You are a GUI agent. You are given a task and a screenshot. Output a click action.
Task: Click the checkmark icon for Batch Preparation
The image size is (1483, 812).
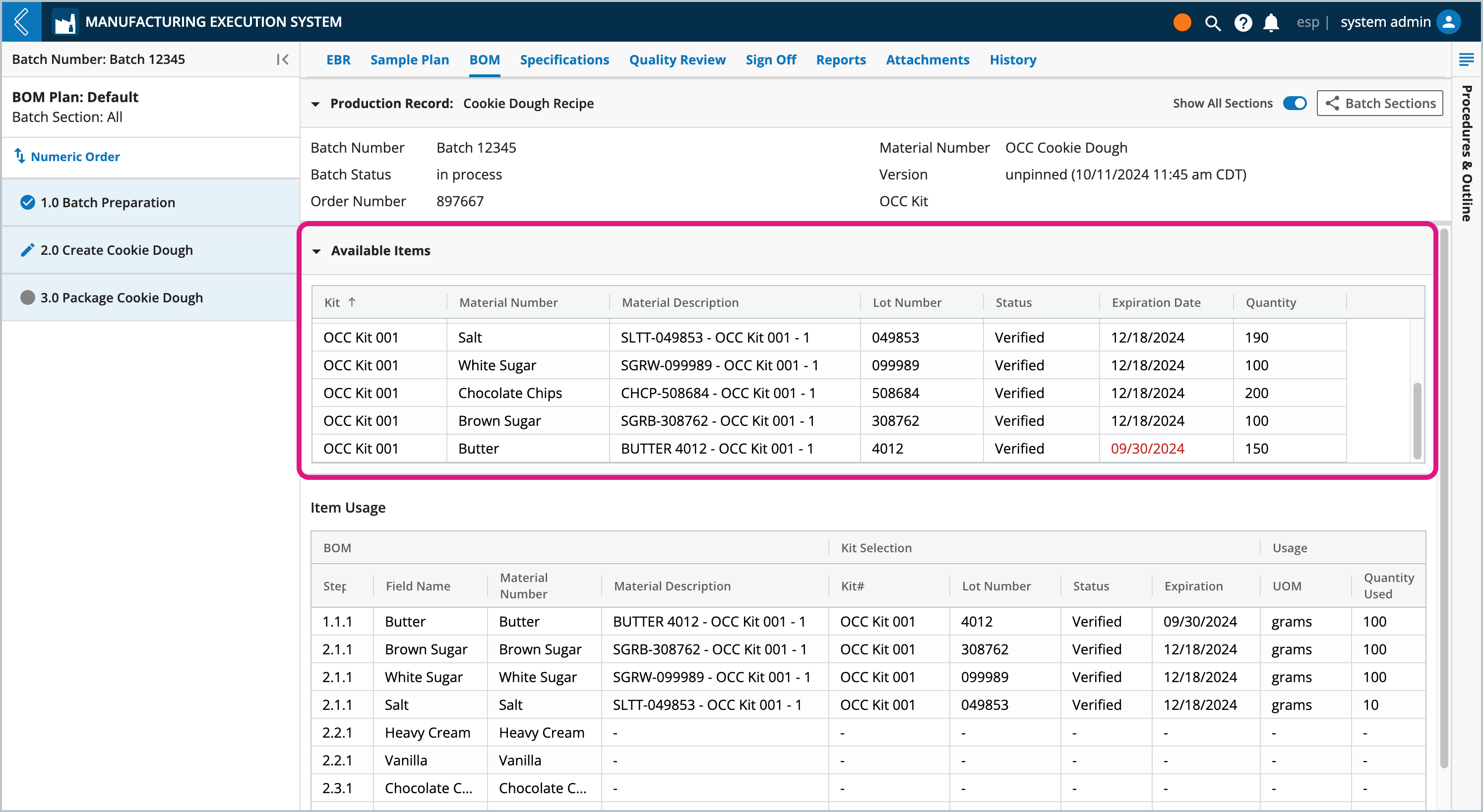point(27,202)
